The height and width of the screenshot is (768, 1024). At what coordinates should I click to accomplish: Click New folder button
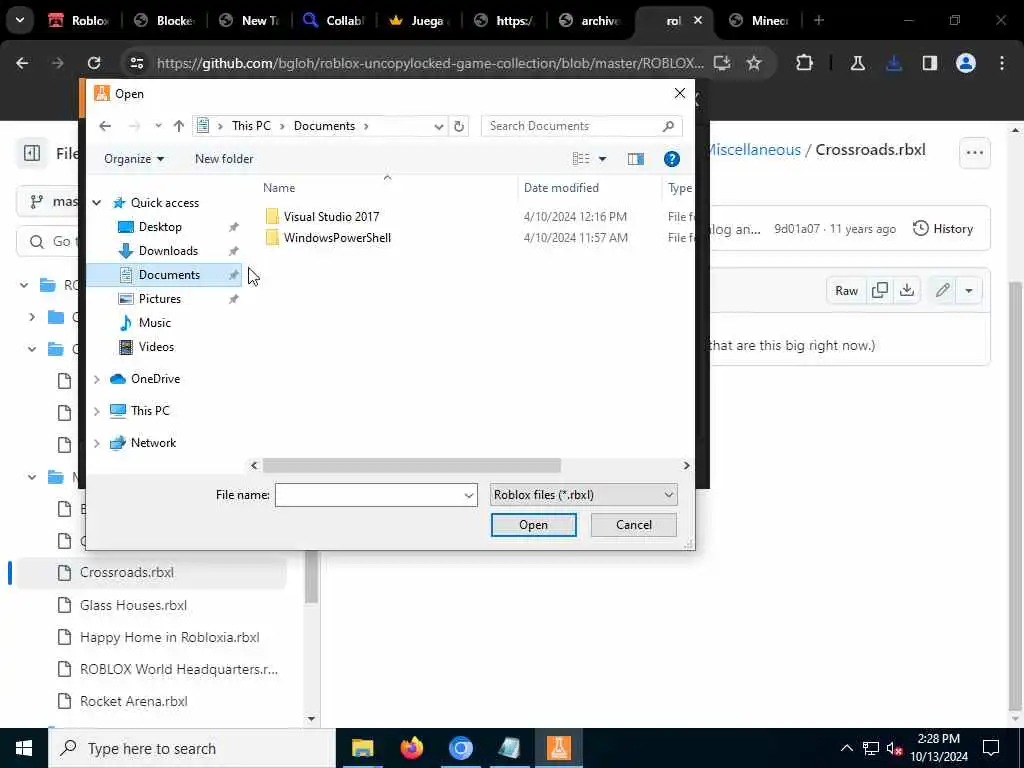click(224, 159)
